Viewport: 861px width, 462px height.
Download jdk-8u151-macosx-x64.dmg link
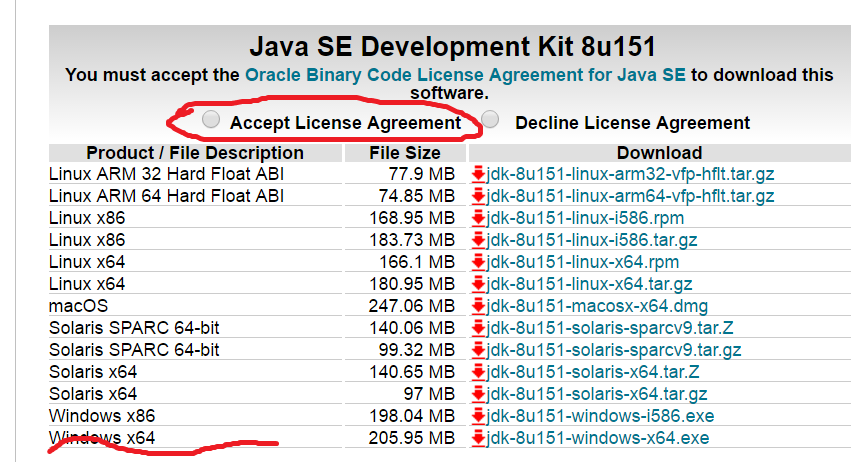(x=597, y=306)
